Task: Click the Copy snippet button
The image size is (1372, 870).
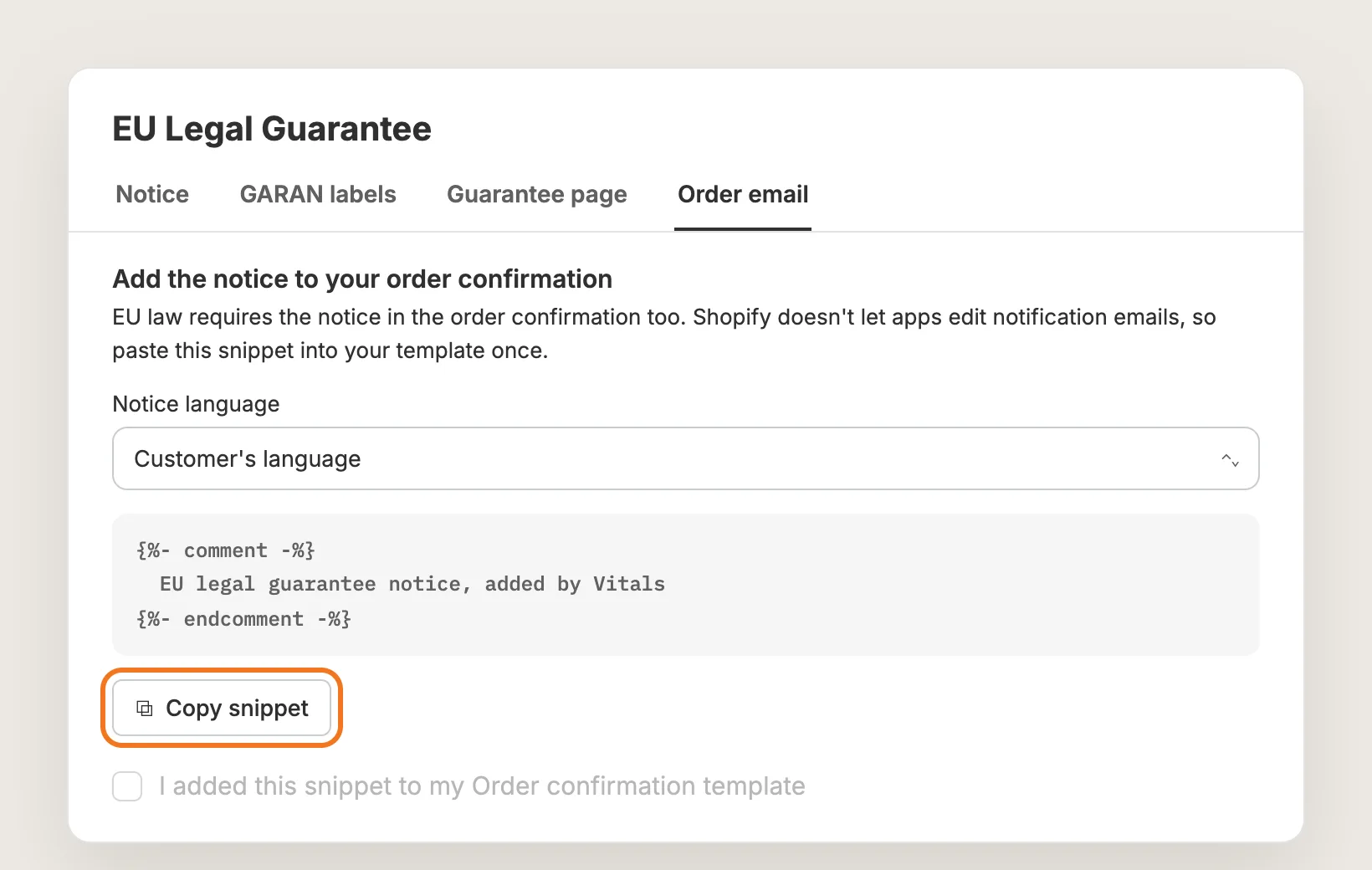Action: pos(222,708)
